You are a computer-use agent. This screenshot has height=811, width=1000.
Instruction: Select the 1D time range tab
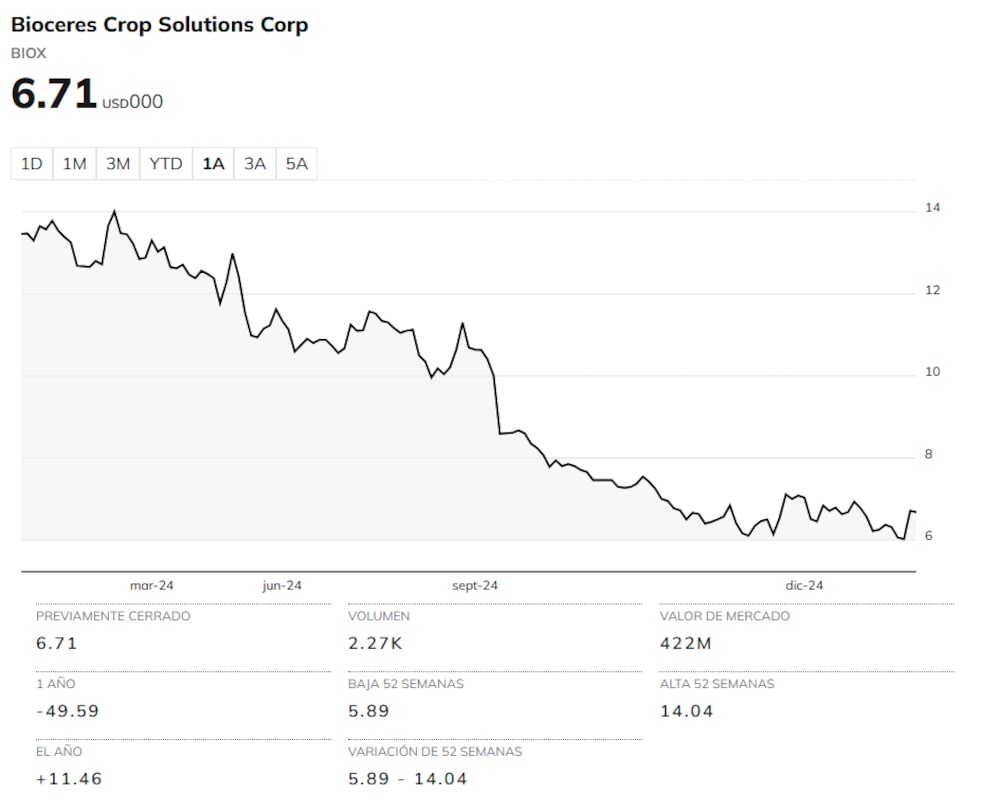tap(32, 164)
